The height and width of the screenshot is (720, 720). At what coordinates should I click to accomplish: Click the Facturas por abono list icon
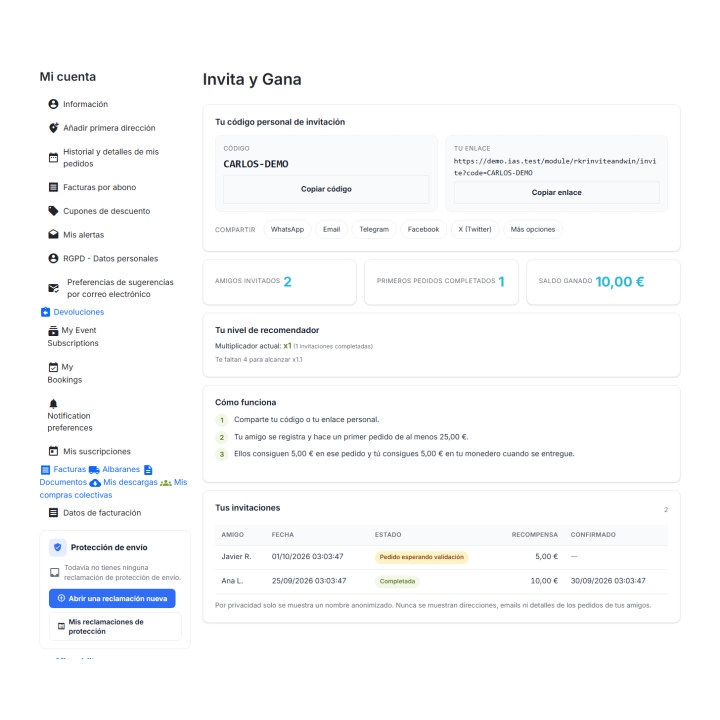[x=53, y=187]
